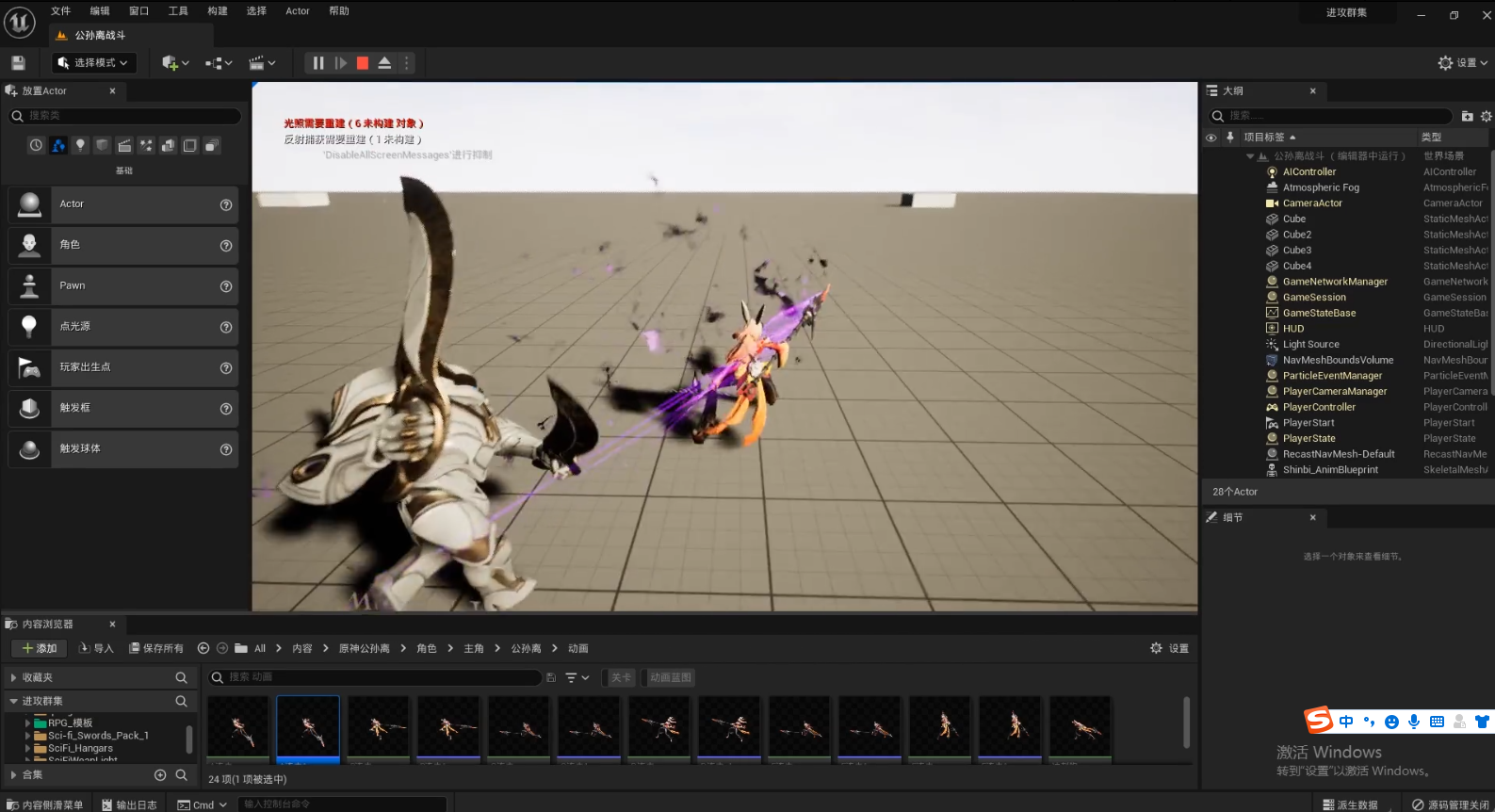Open the Actor menu in menu bar
1495x812 pixels.
click(298, 11)
